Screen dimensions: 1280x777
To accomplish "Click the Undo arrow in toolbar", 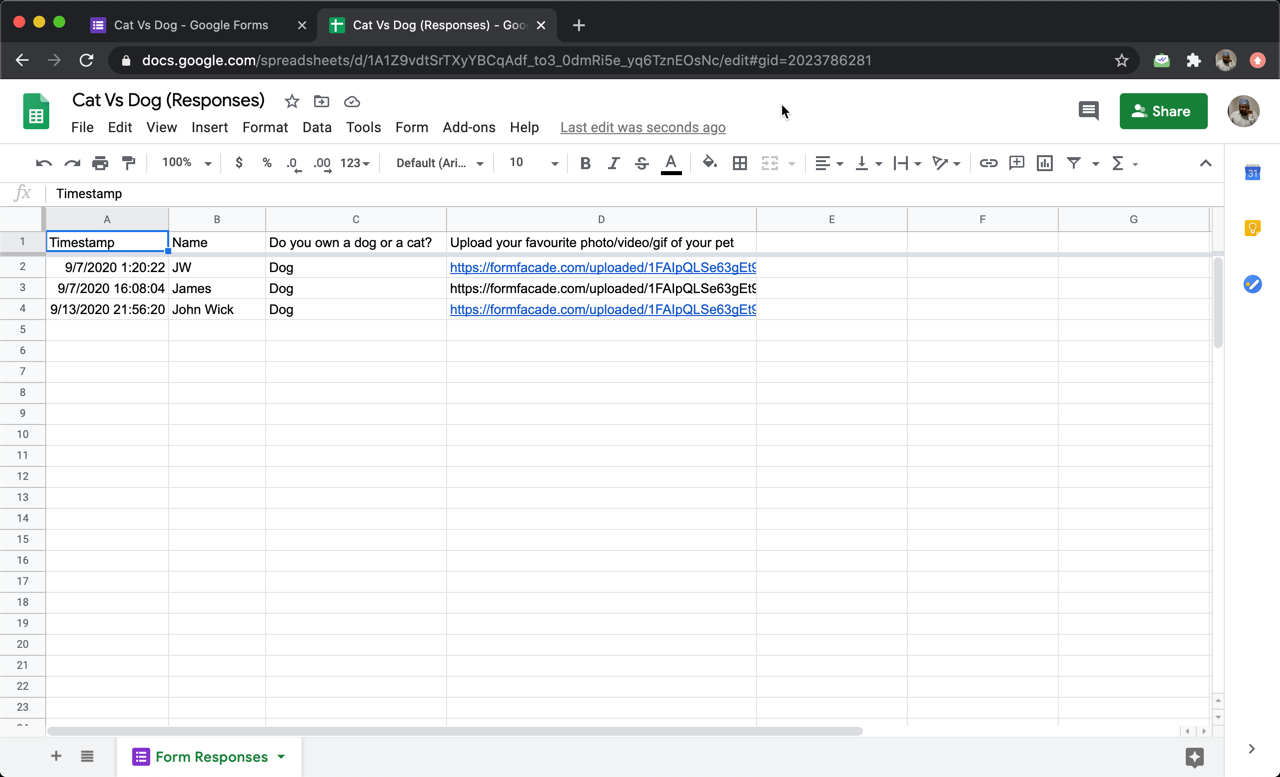I will (x=43, y=163).
